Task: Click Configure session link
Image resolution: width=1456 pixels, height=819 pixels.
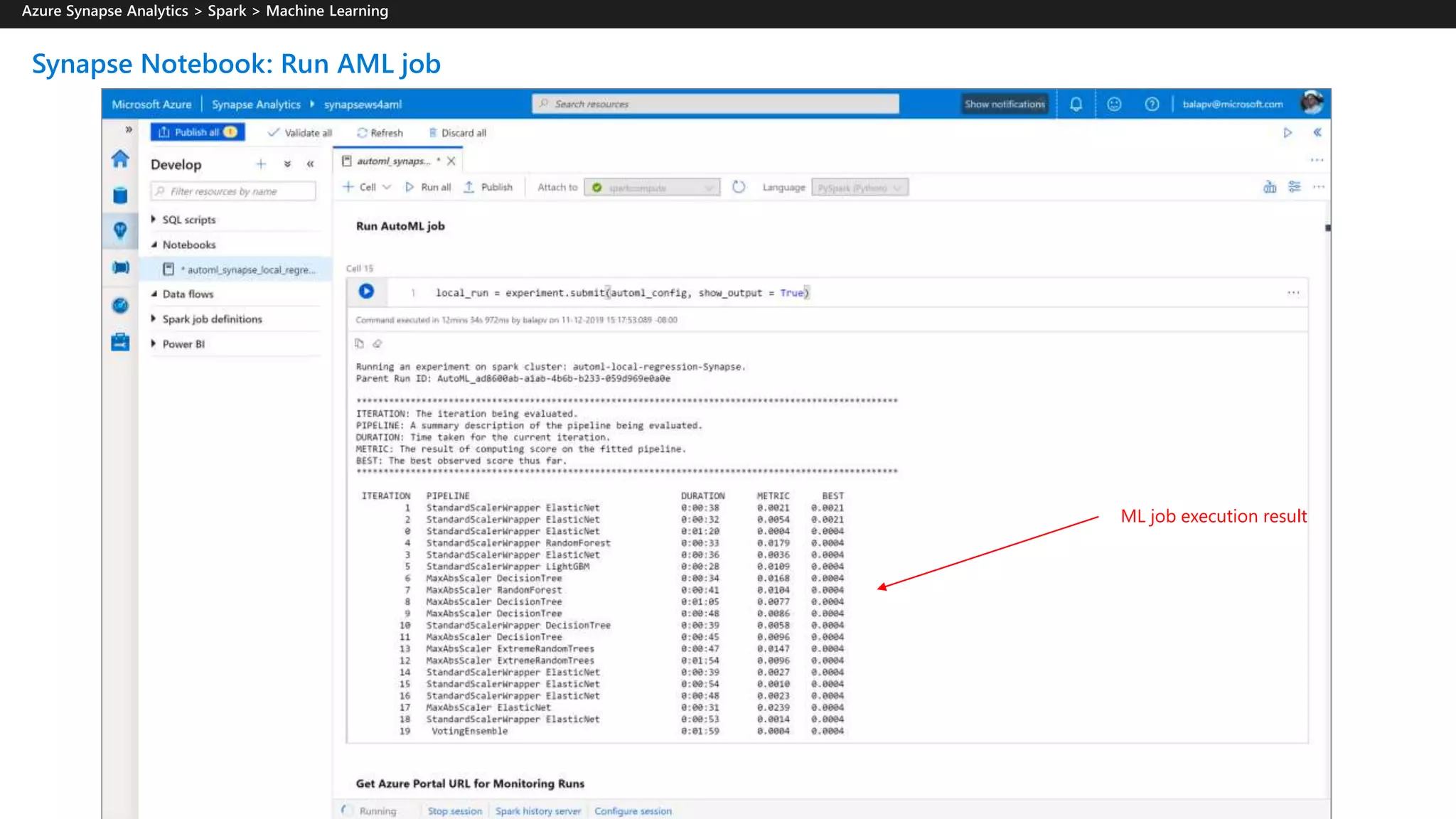Action: [633, 811]
